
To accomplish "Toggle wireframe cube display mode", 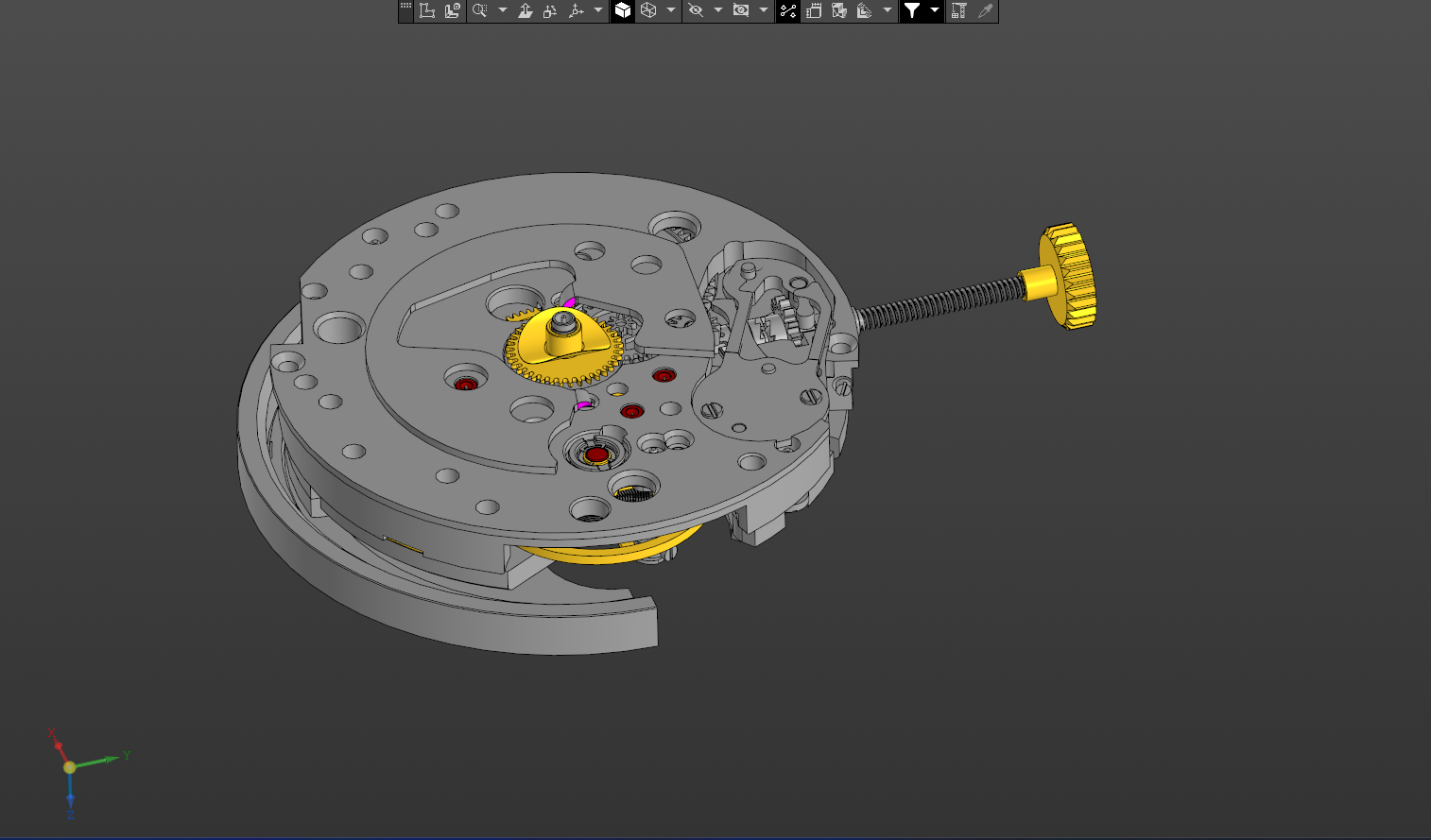I will [x=648, y=10].
